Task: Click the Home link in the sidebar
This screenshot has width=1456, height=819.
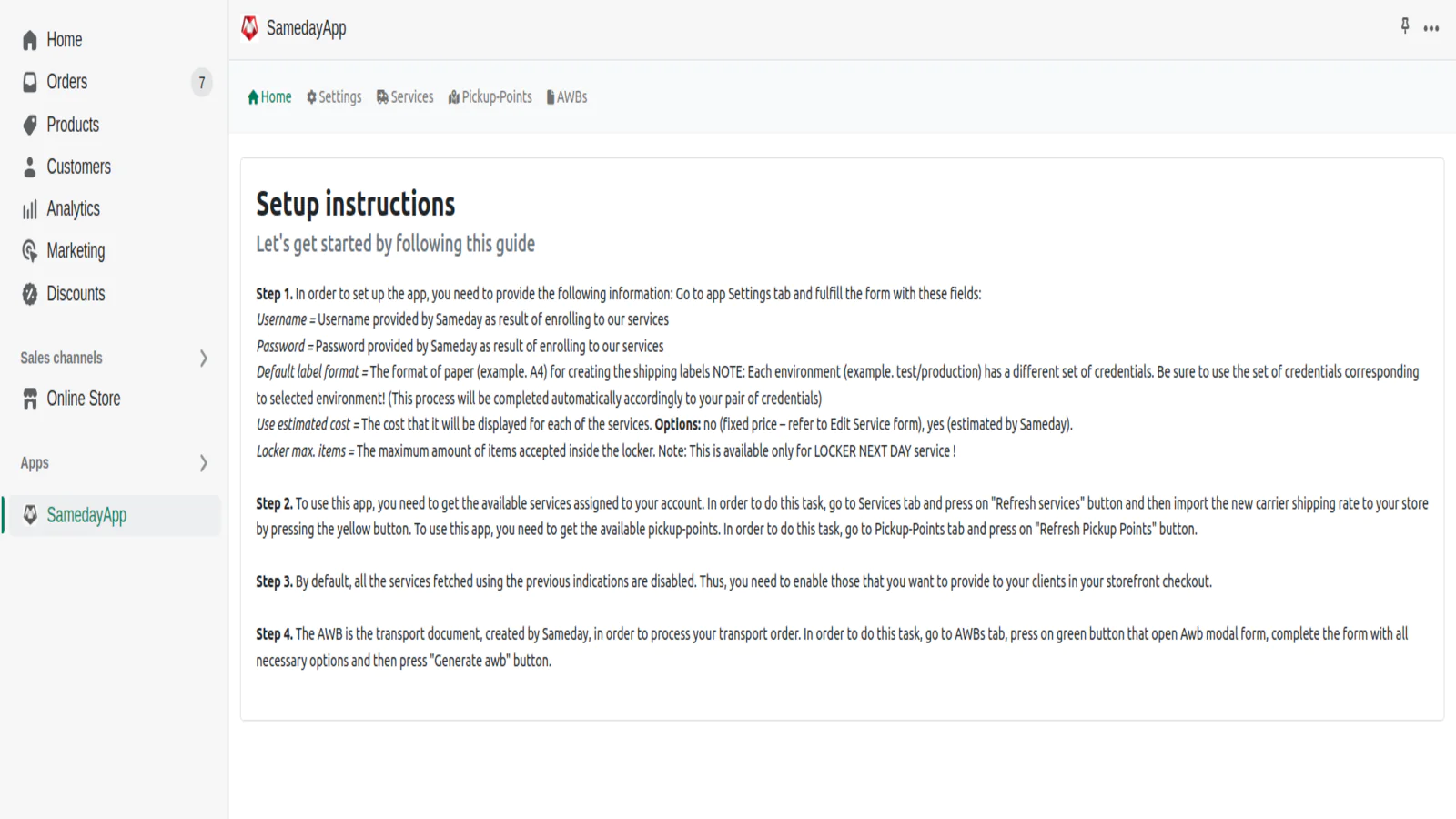Action: click(64, 39)
